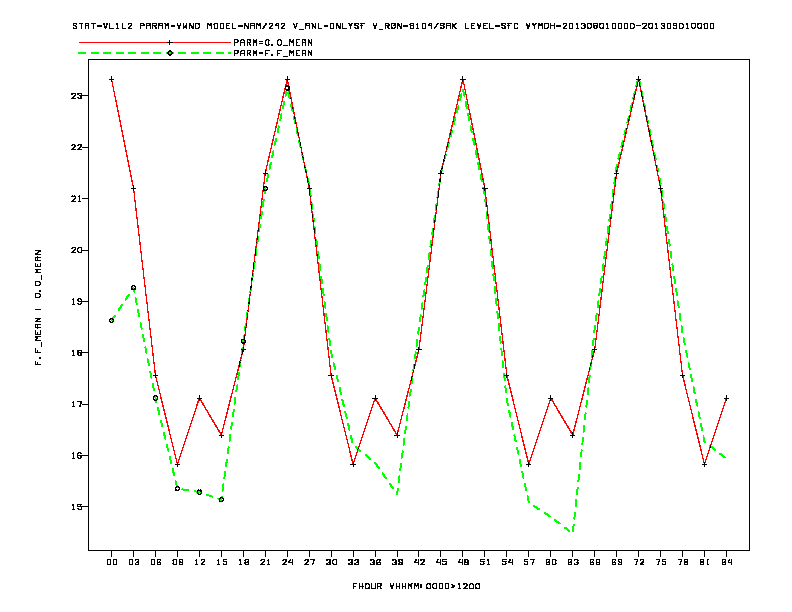Screen dimensions: 792x612
Task: Click x-axis forecast hour label 15
Action: [x=221, y=562]
